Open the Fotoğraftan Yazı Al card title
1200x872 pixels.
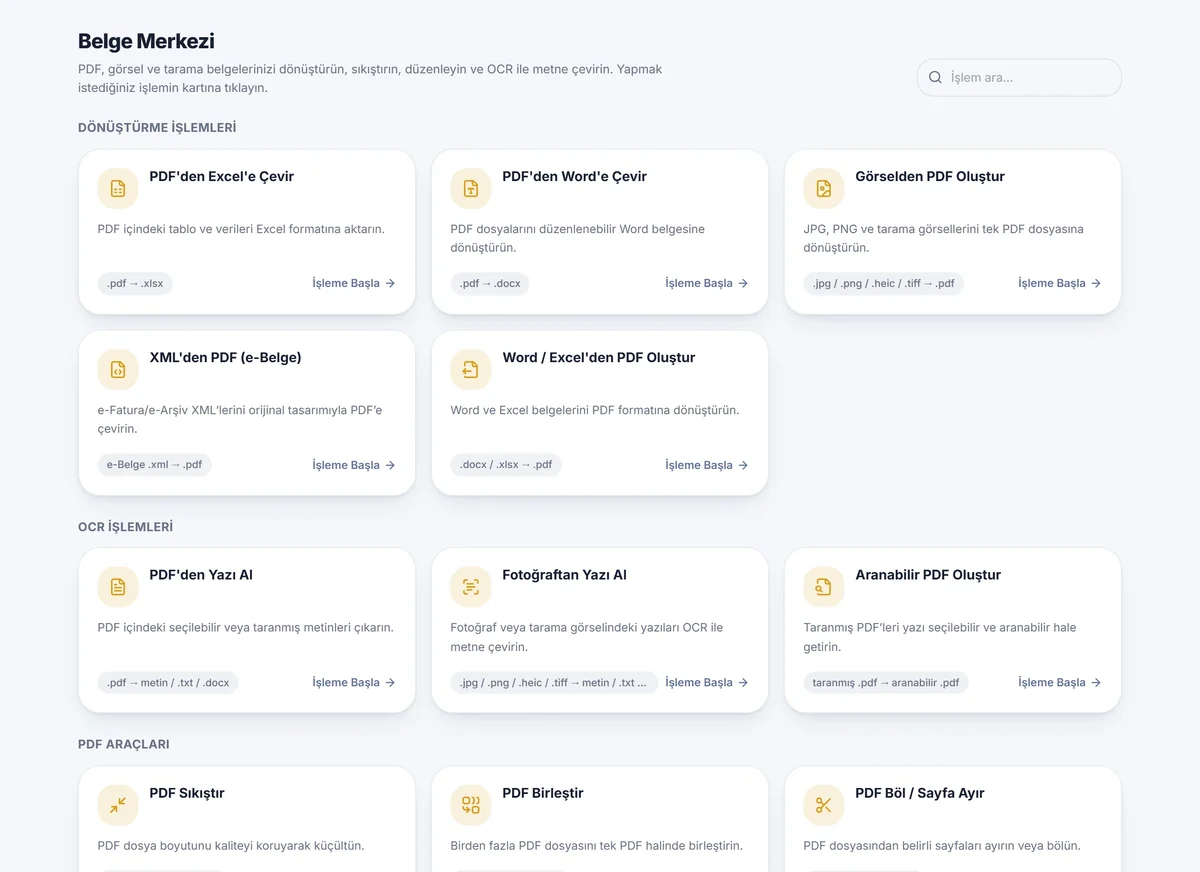click(x=565, y=575)
